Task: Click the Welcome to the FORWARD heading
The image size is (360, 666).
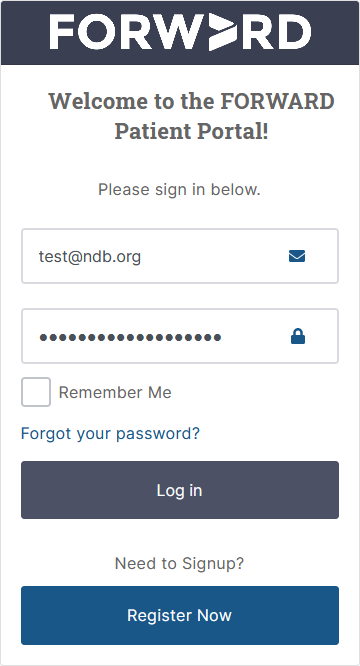Action: coord(191,101)
